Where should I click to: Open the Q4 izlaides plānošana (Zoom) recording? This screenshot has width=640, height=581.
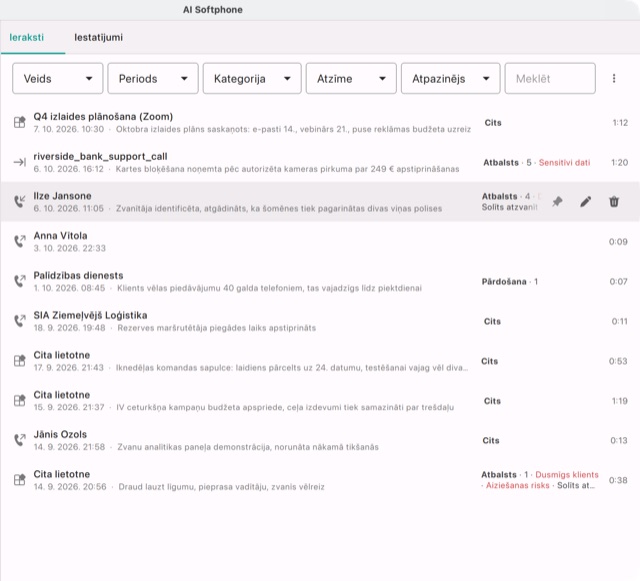(x=320, y=122)
